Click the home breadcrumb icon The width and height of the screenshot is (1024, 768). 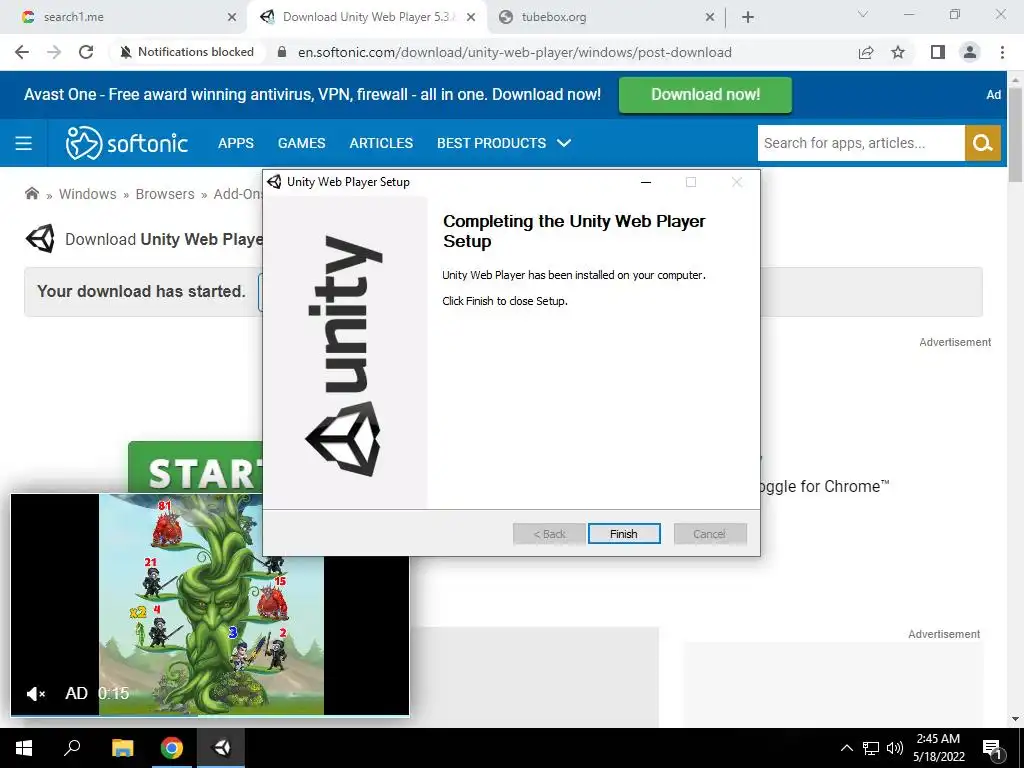tap(31, 193)
